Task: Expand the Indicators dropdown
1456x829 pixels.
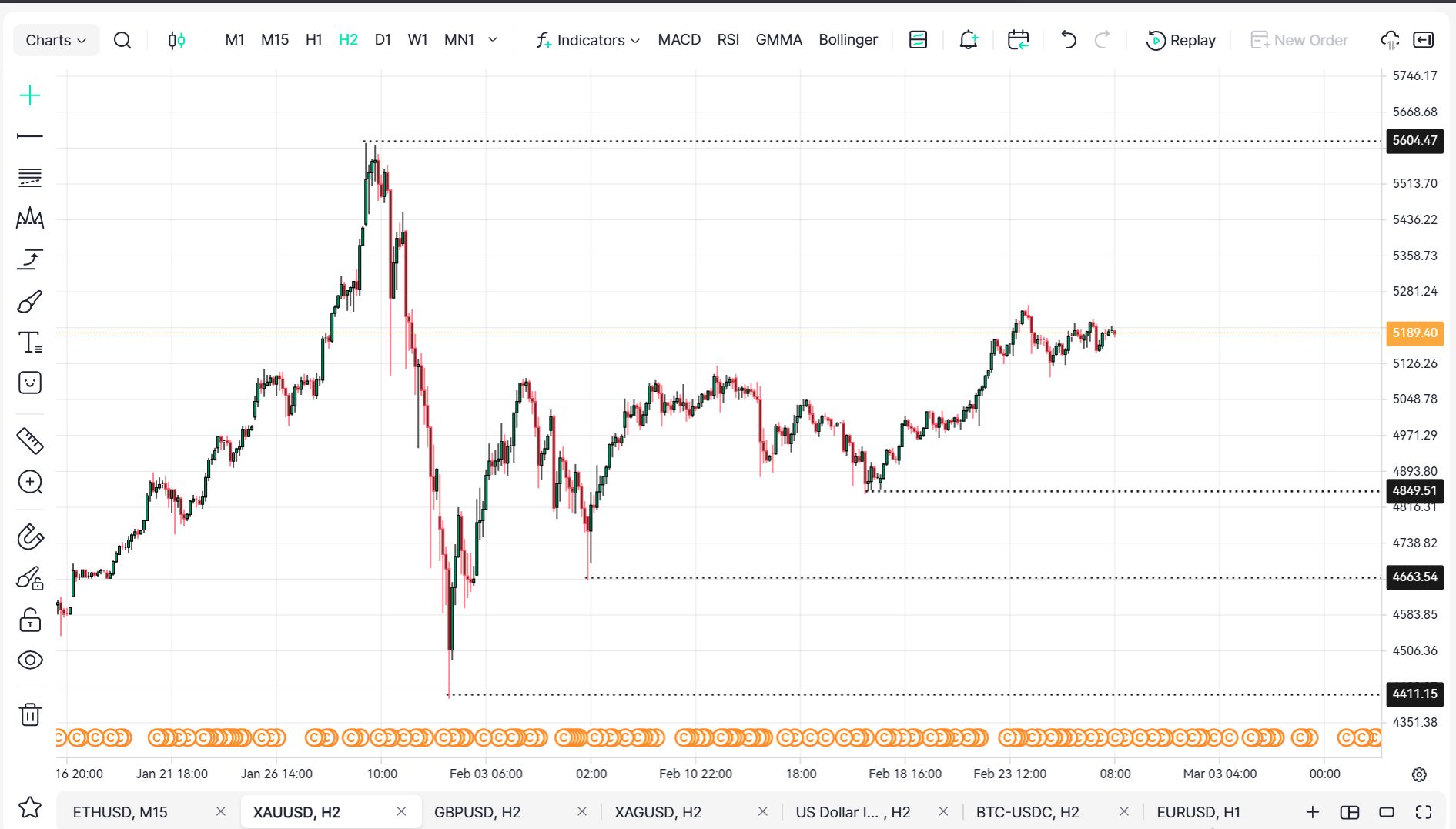Action: 588,40
